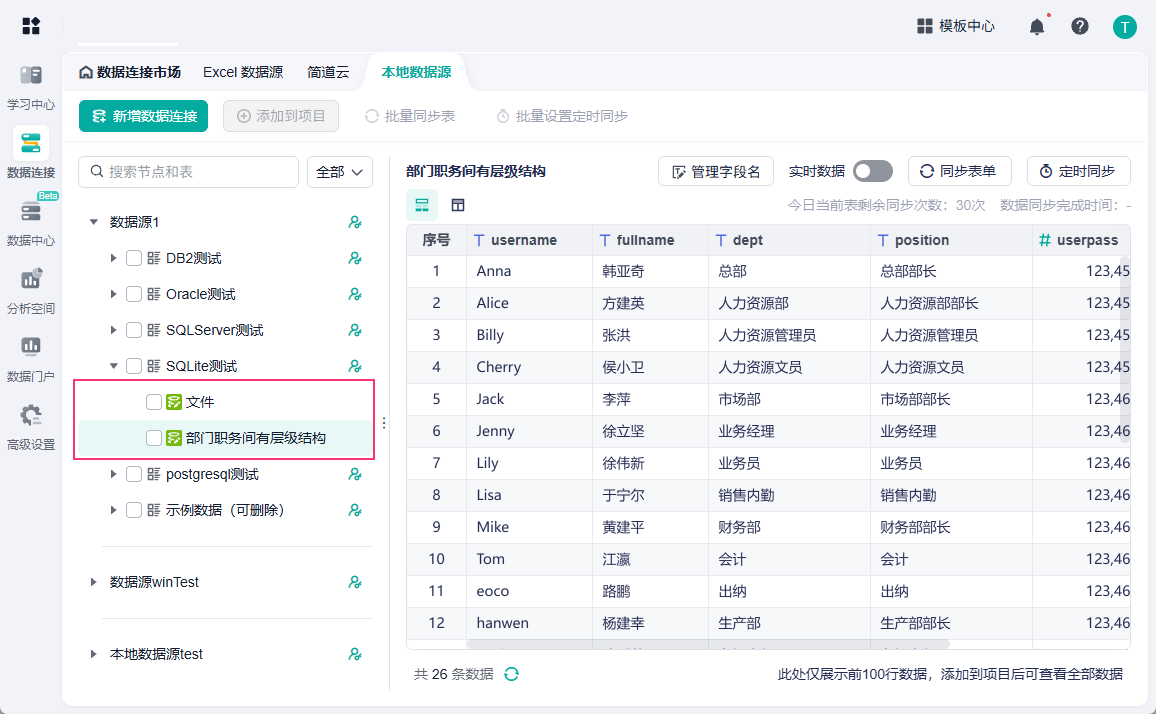Click permission icon beside 示例数据（可删除）
The height and width of the screenshot is (714, 1156).
[x=355, y=510]
